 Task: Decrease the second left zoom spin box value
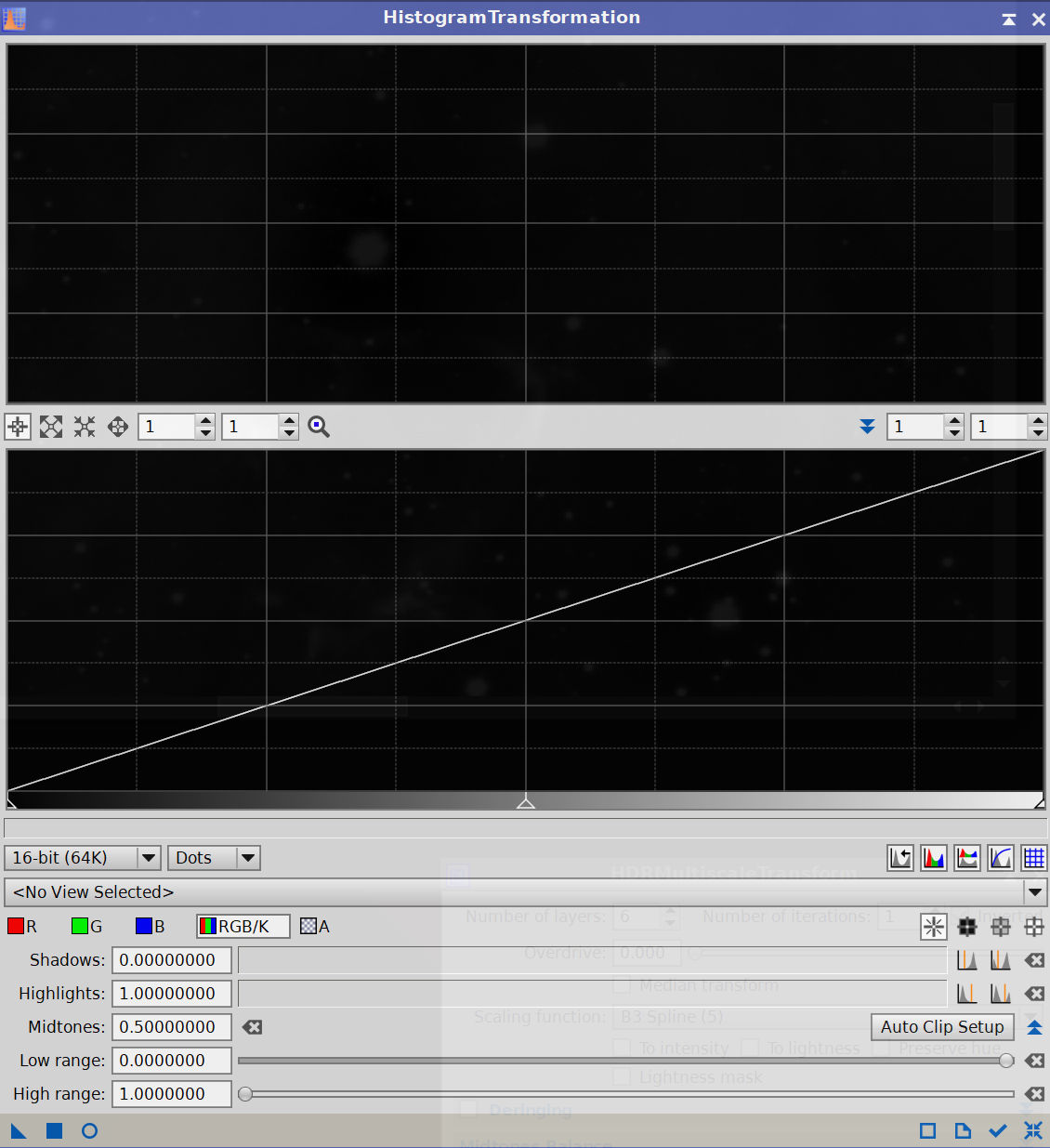click(x=289, y=433)
